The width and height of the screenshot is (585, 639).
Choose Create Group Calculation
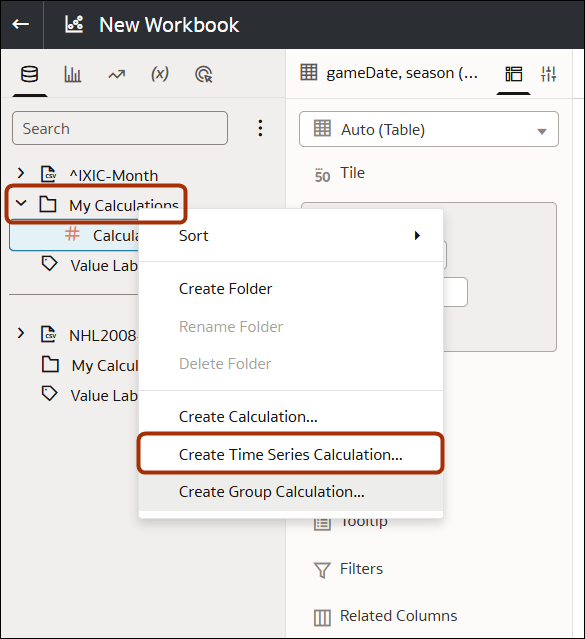[x=291, y=492]
